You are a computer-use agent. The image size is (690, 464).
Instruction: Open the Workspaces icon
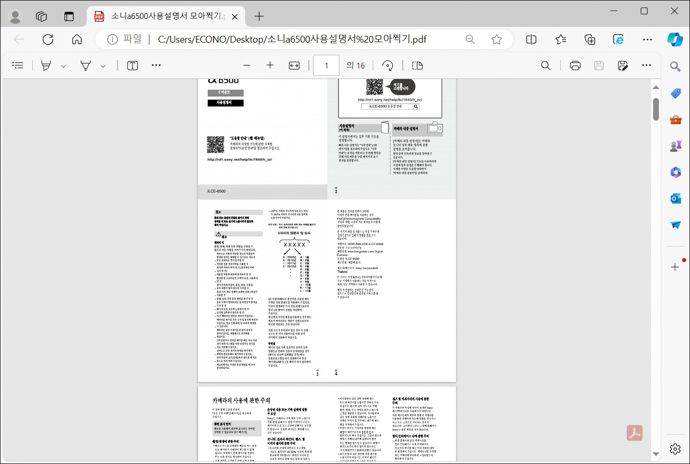[x=41, y=17]
